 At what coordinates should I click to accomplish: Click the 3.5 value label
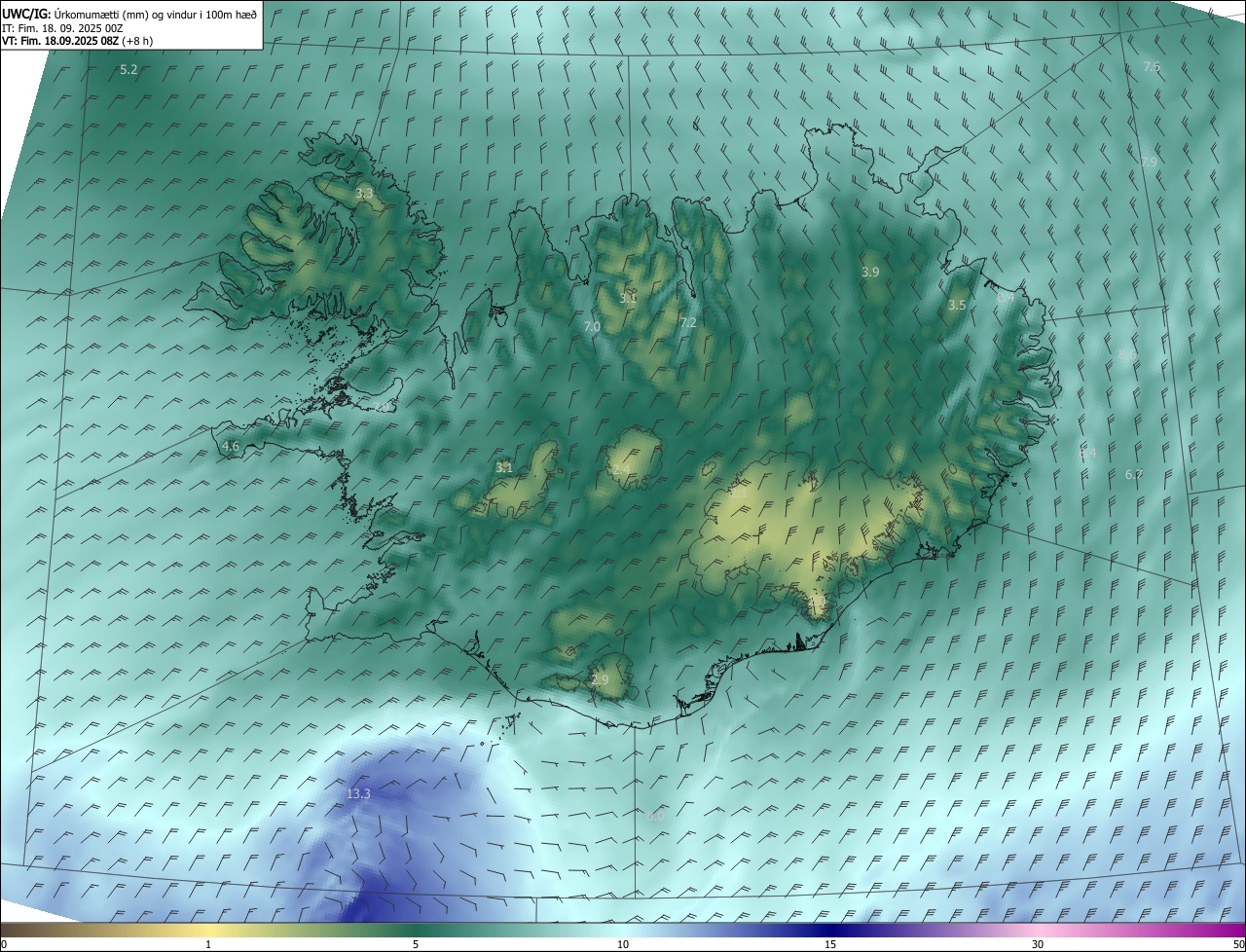[957, 306]
